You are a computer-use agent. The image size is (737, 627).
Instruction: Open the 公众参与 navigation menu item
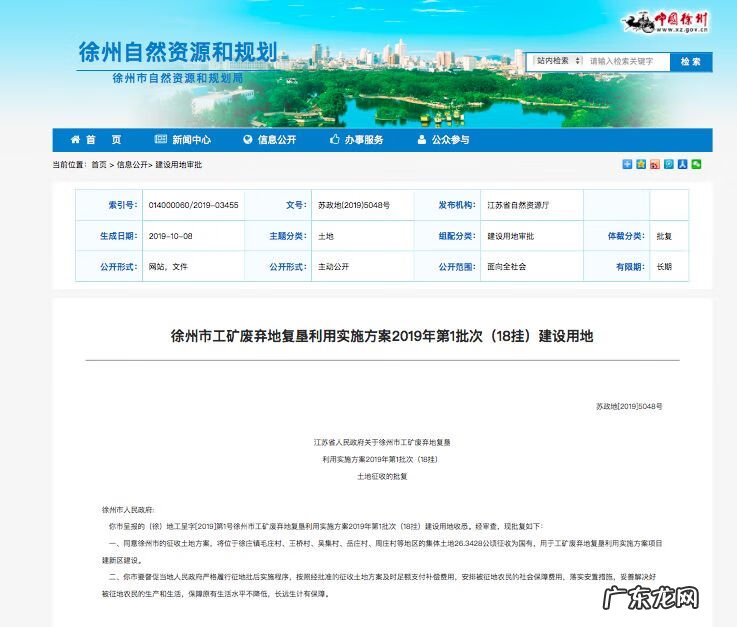[450, 140]
